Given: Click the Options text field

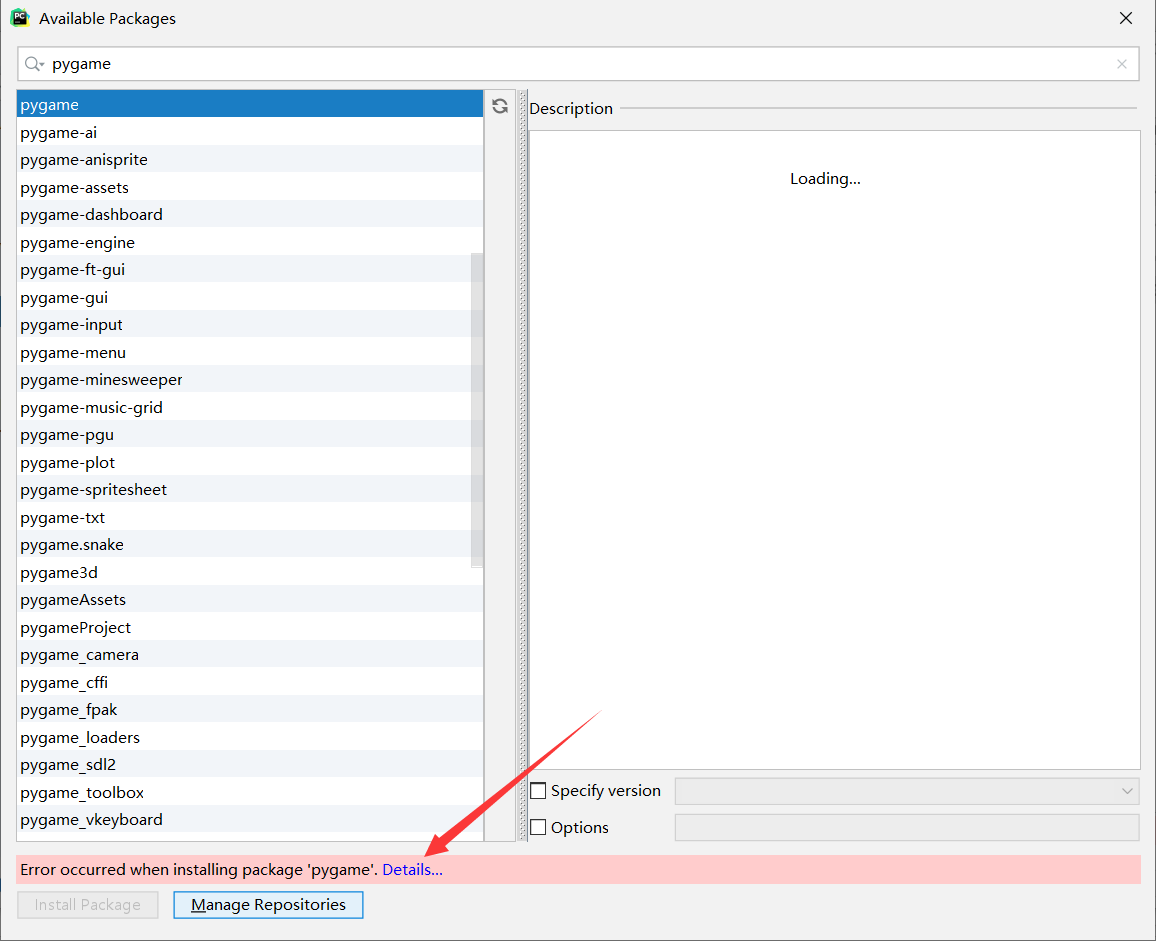Looking at the screenshot, I should coord(907,827).
